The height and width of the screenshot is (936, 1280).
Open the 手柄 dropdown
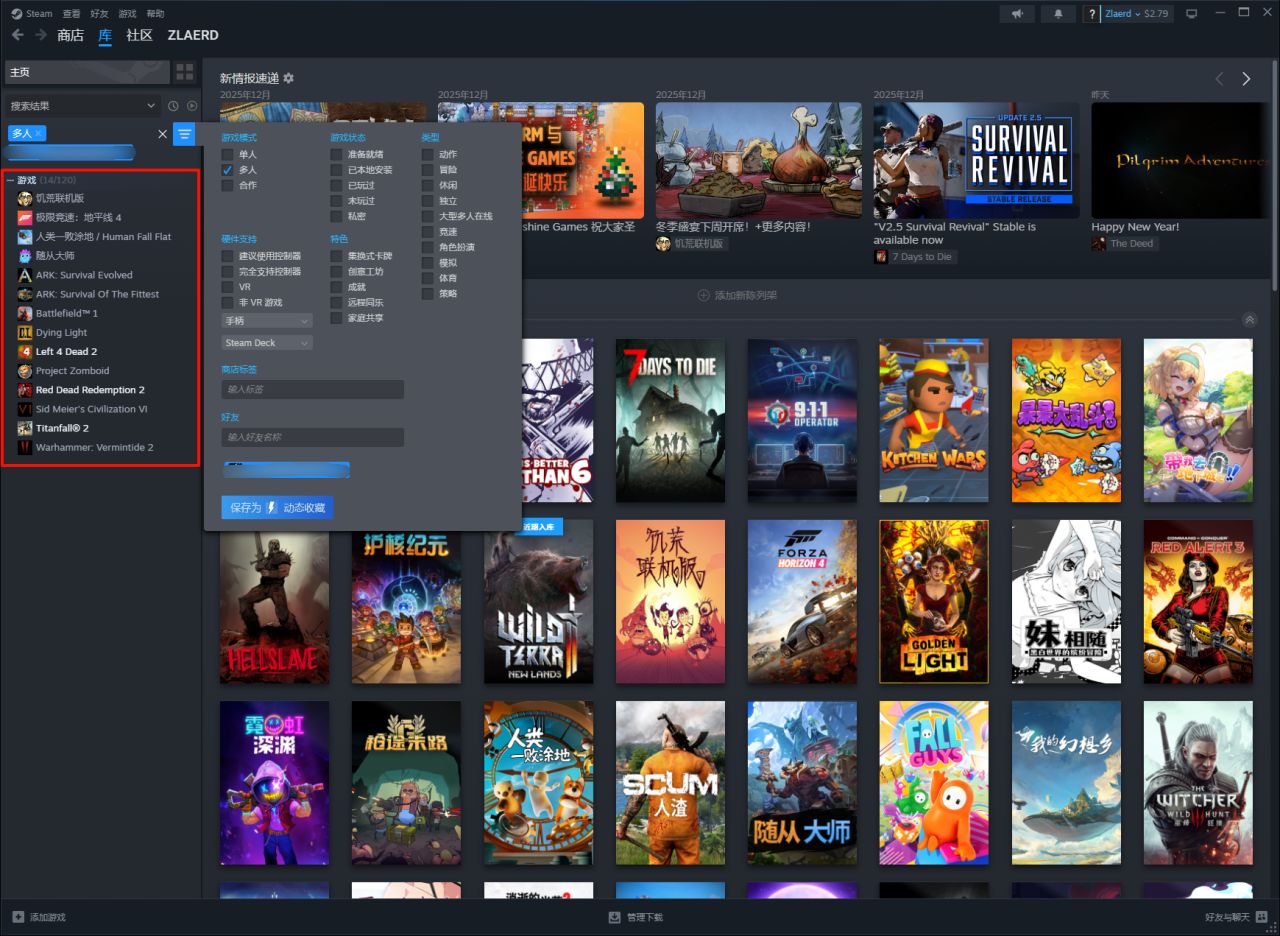pyautogui.click(x=267, y=321)
